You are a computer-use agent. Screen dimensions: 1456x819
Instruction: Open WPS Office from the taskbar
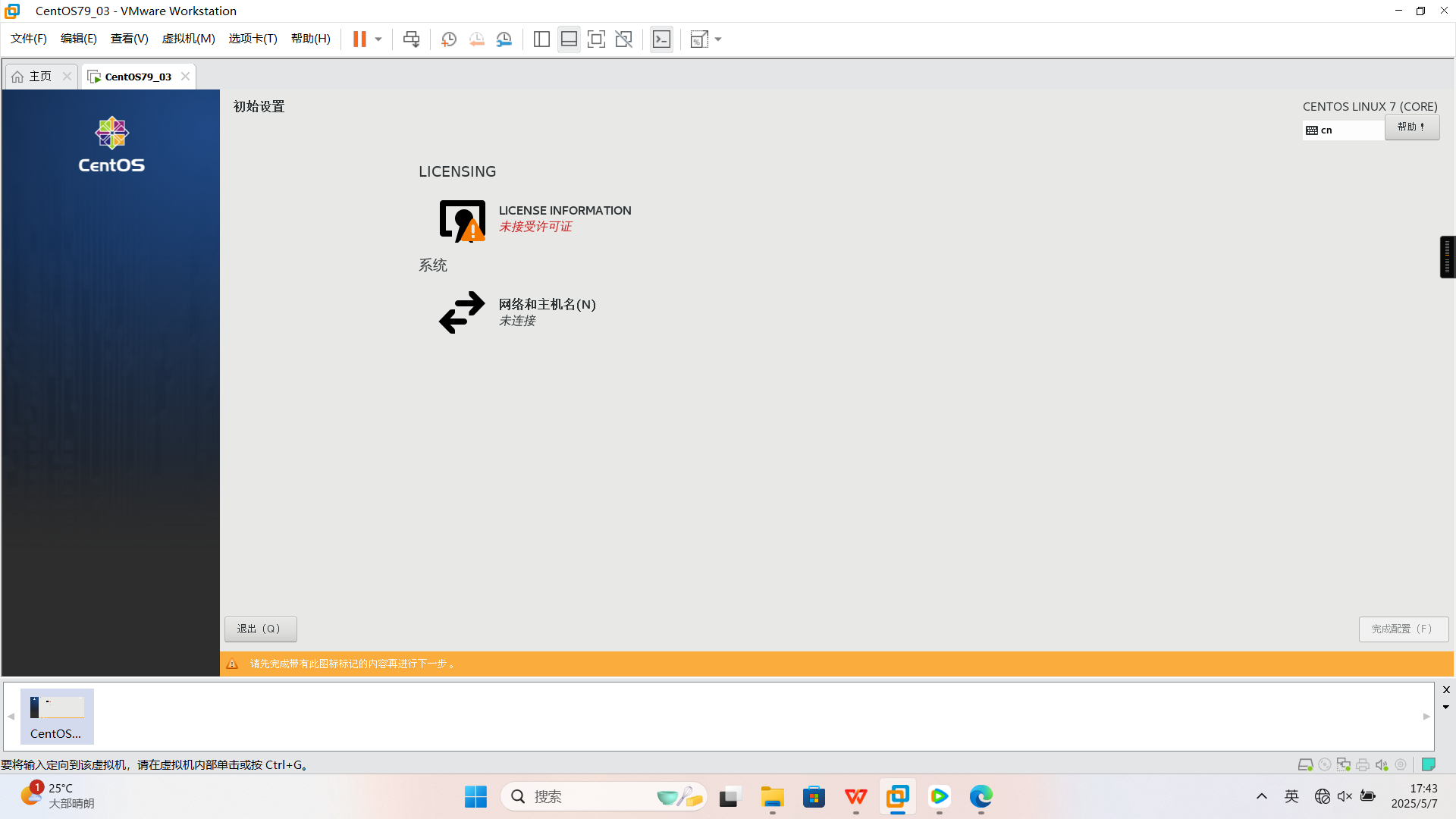855,796
